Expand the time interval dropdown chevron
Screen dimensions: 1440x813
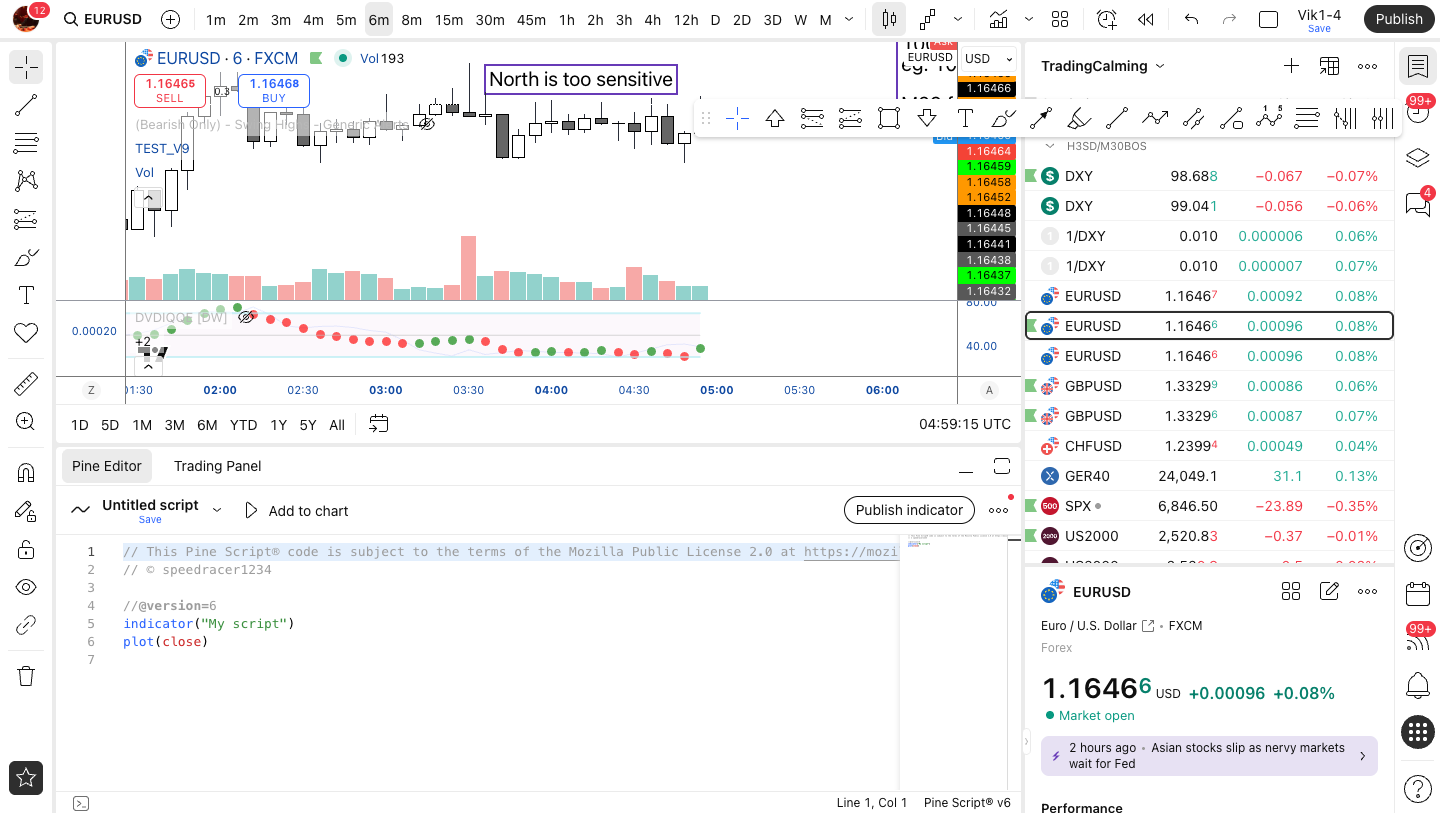point(849,19)
